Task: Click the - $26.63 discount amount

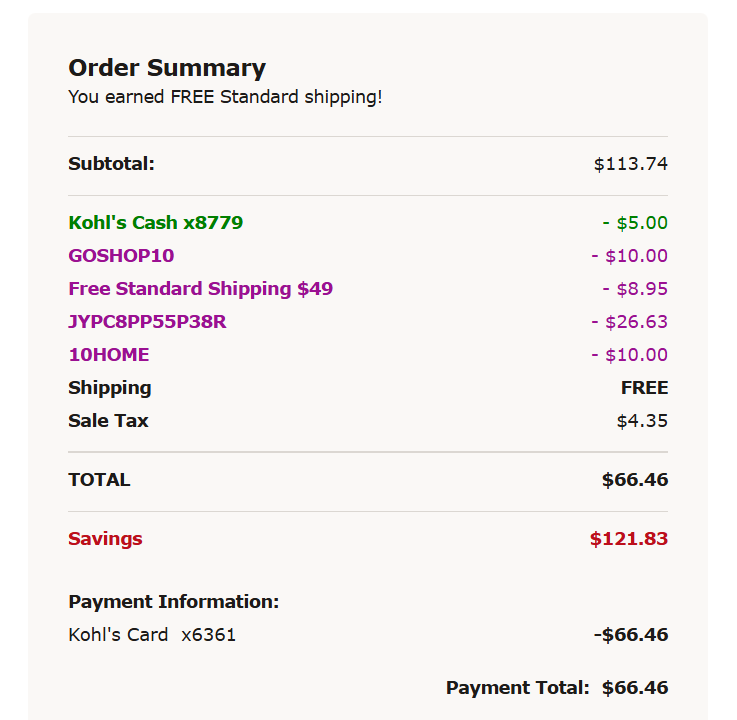Action: pos(629,322)
